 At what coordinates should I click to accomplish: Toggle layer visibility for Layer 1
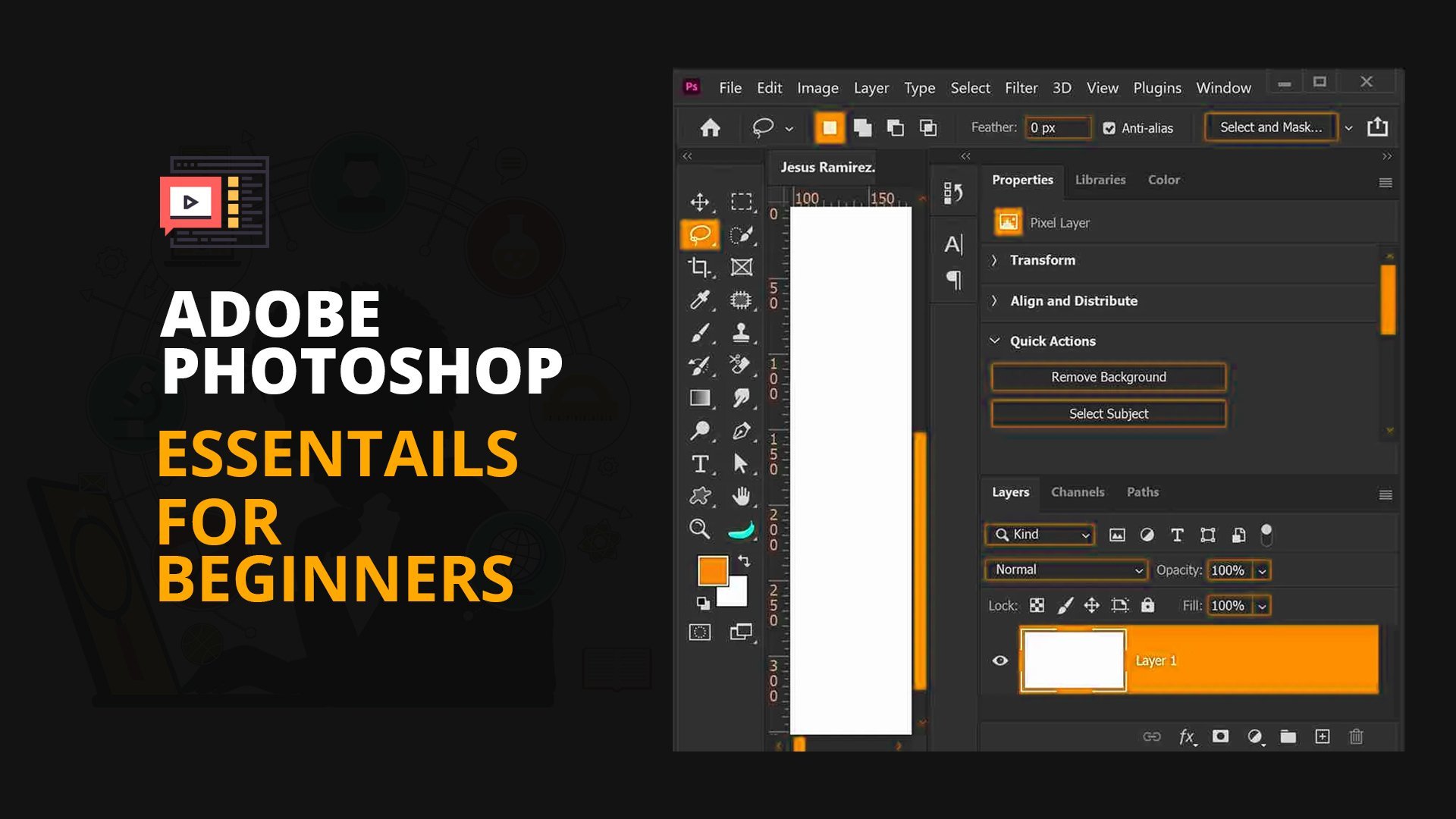[x=999, y=660]
